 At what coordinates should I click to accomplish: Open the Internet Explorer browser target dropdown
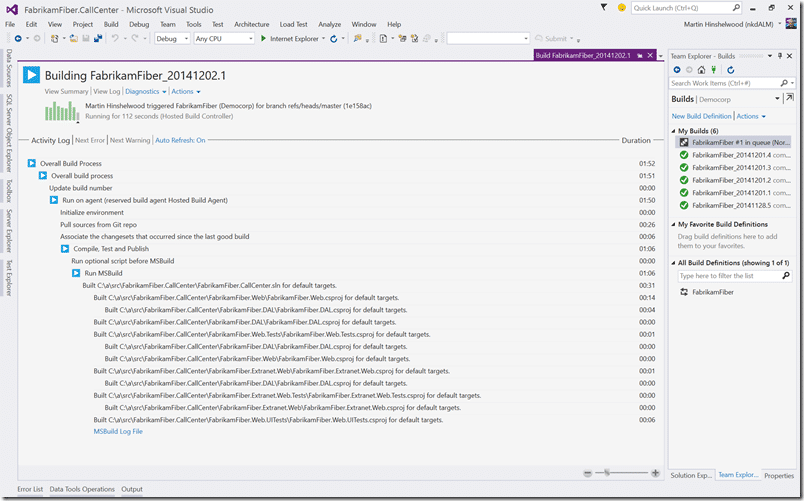coord(324,38)
